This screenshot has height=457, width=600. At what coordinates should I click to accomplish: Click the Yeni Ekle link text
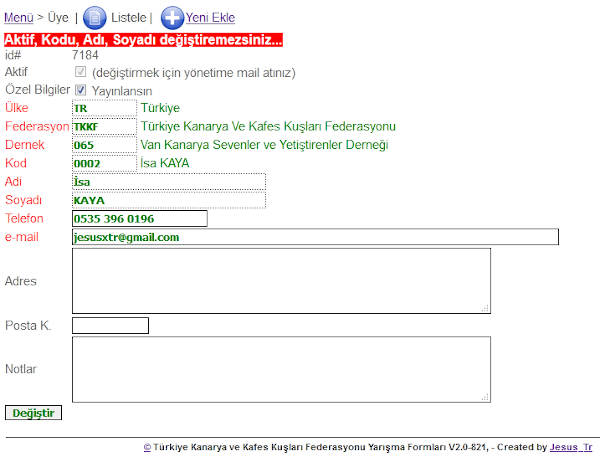point(210,18)
